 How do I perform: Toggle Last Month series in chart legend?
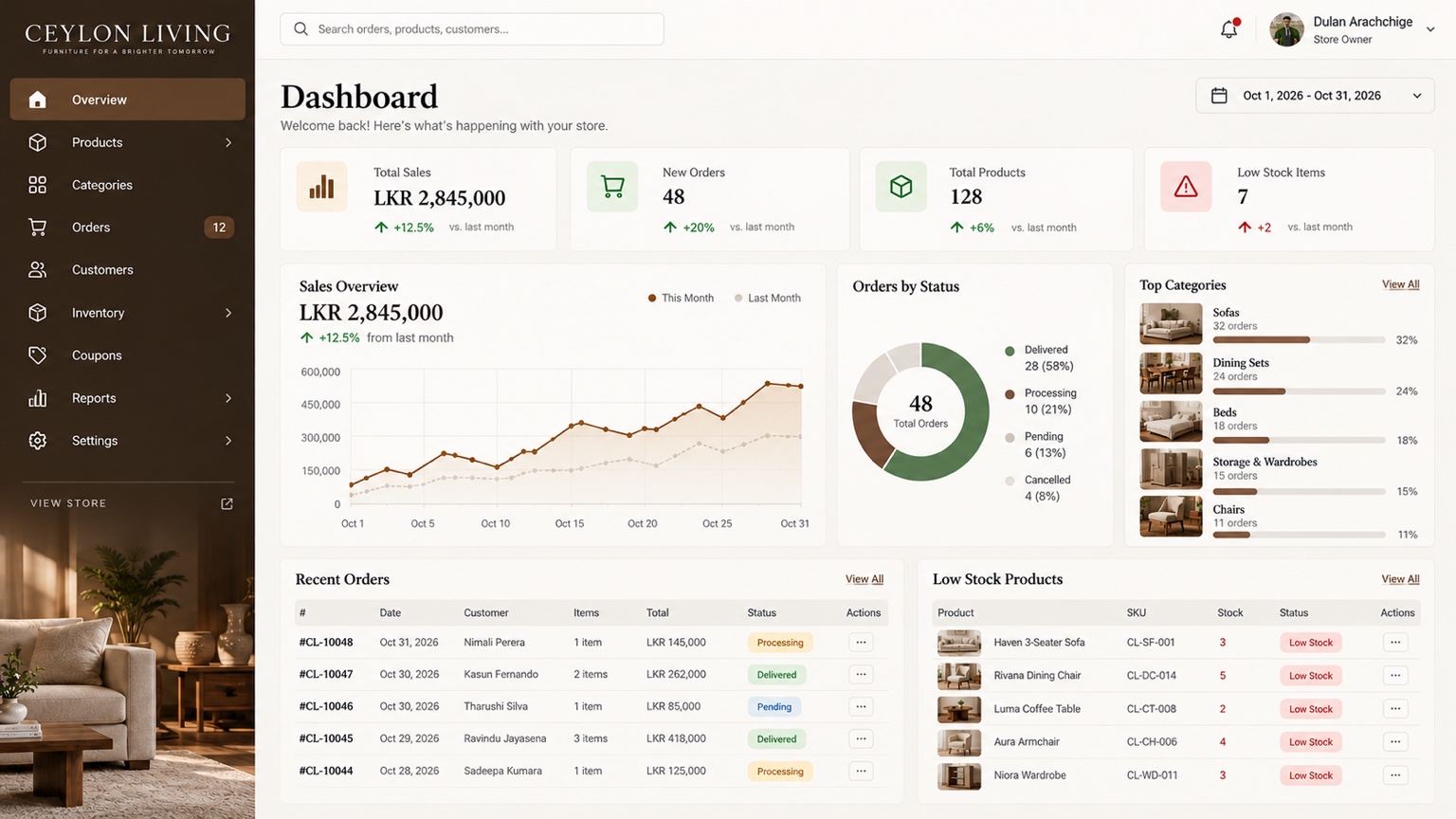pos(767,298)
